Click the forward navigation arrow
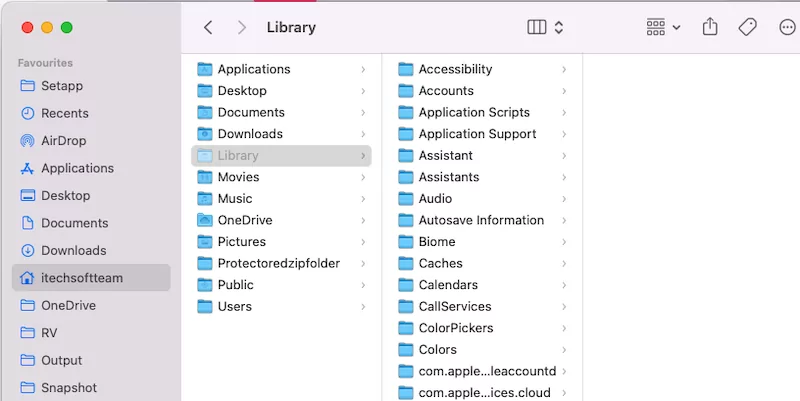Screen dimensions: 800x401 [x=242, y=27]
